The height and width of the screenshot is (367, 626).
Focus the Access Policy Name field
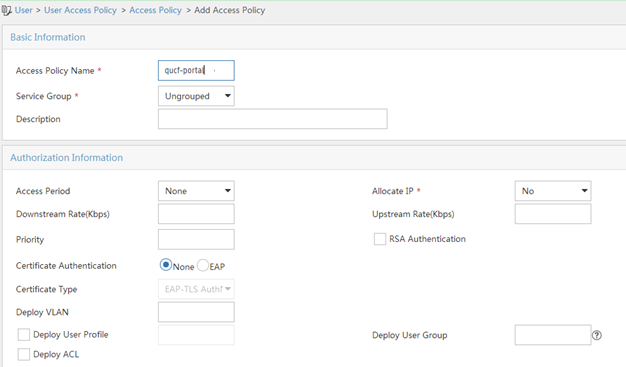196,70
